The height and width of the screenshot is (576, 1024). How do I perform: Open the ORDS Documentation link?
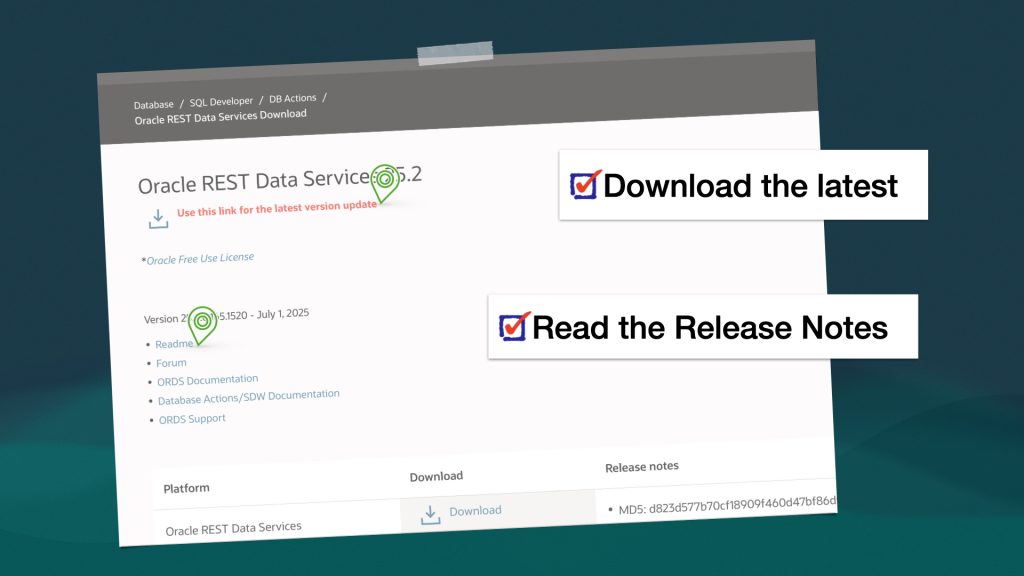(208, 380)
